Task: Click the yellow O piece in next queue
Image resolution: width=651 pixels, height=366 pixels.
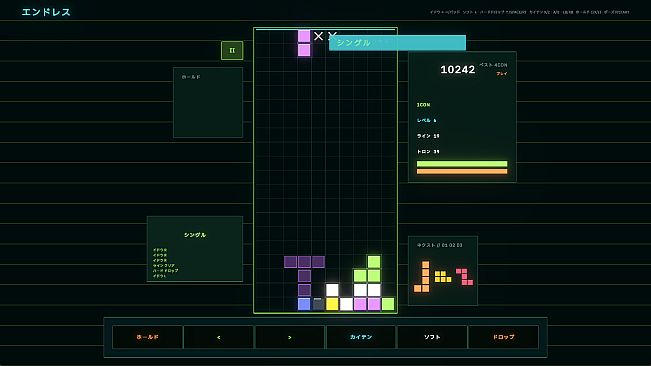Action: click(443, 277)
